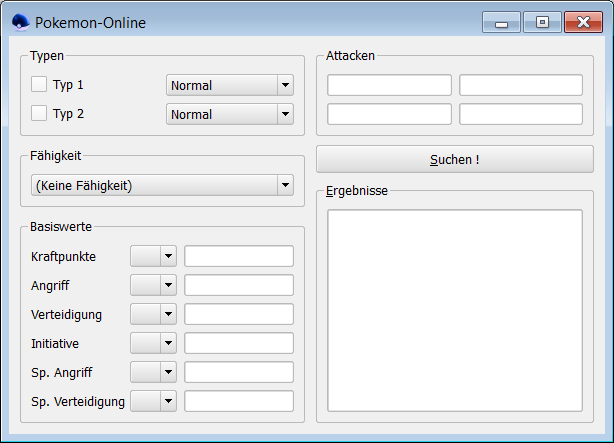Click the Pokemon-Online title bar icon
This screenshot has height=443, width=614.
coord(20,22)
